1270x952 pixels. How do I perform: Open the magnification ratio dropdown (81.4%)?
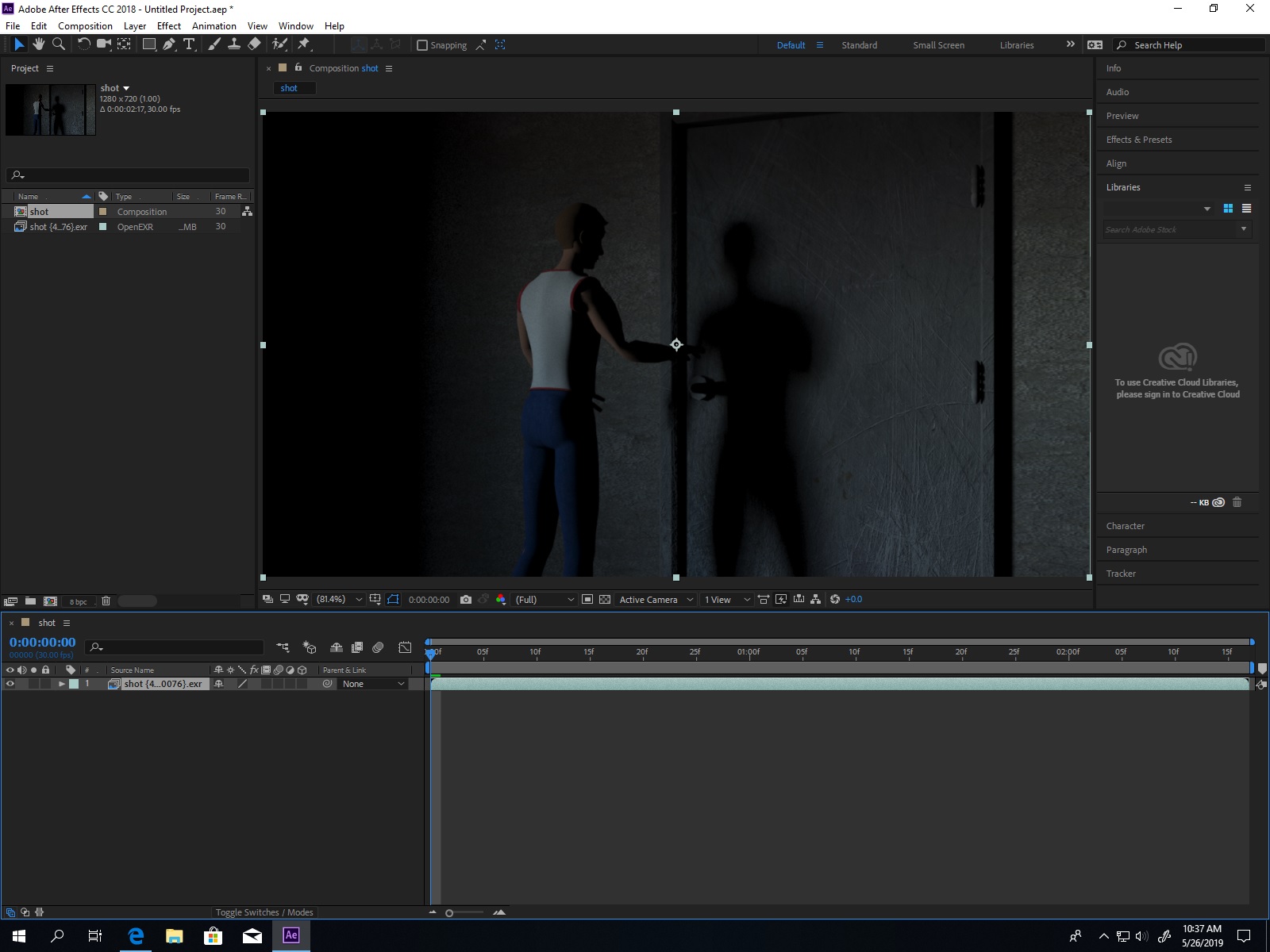coord(339,600)
